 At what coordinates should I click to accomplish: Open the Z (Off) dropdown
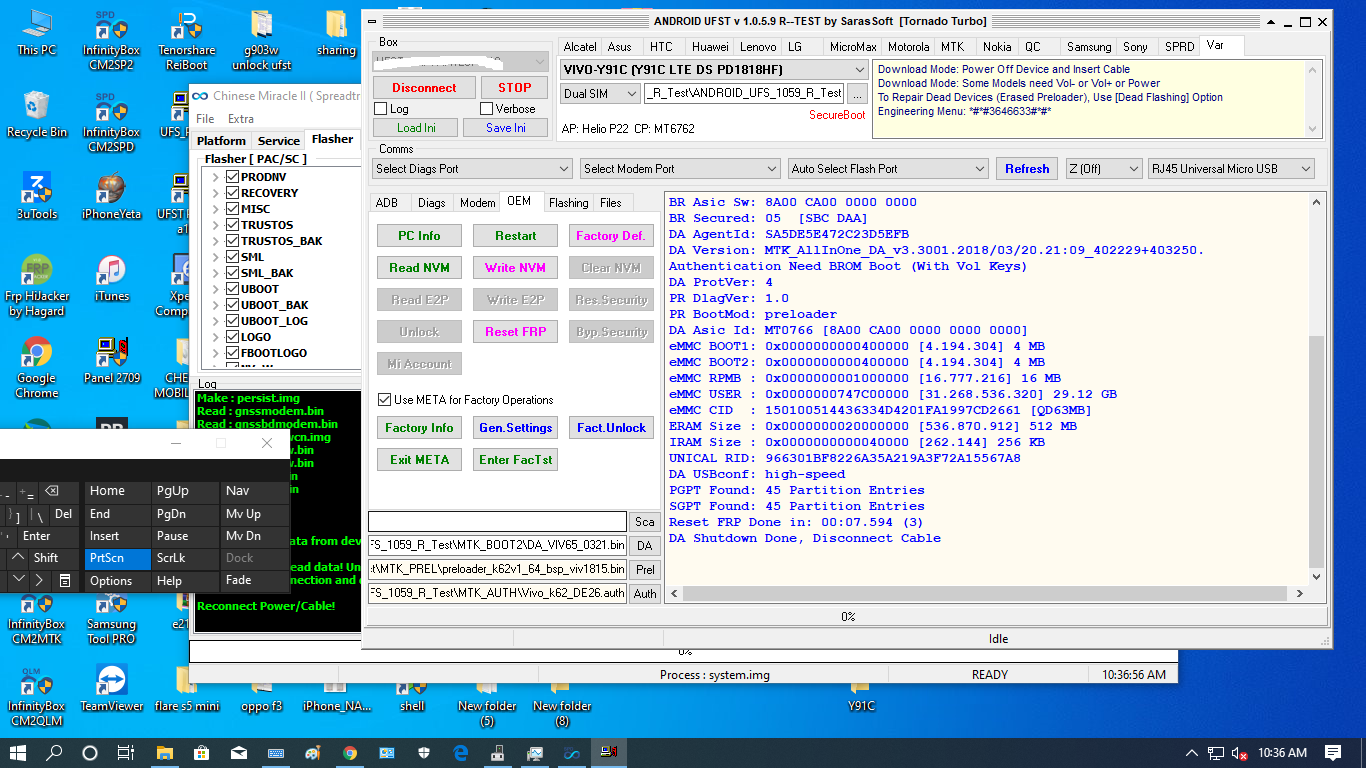[x=1103, y=169]
